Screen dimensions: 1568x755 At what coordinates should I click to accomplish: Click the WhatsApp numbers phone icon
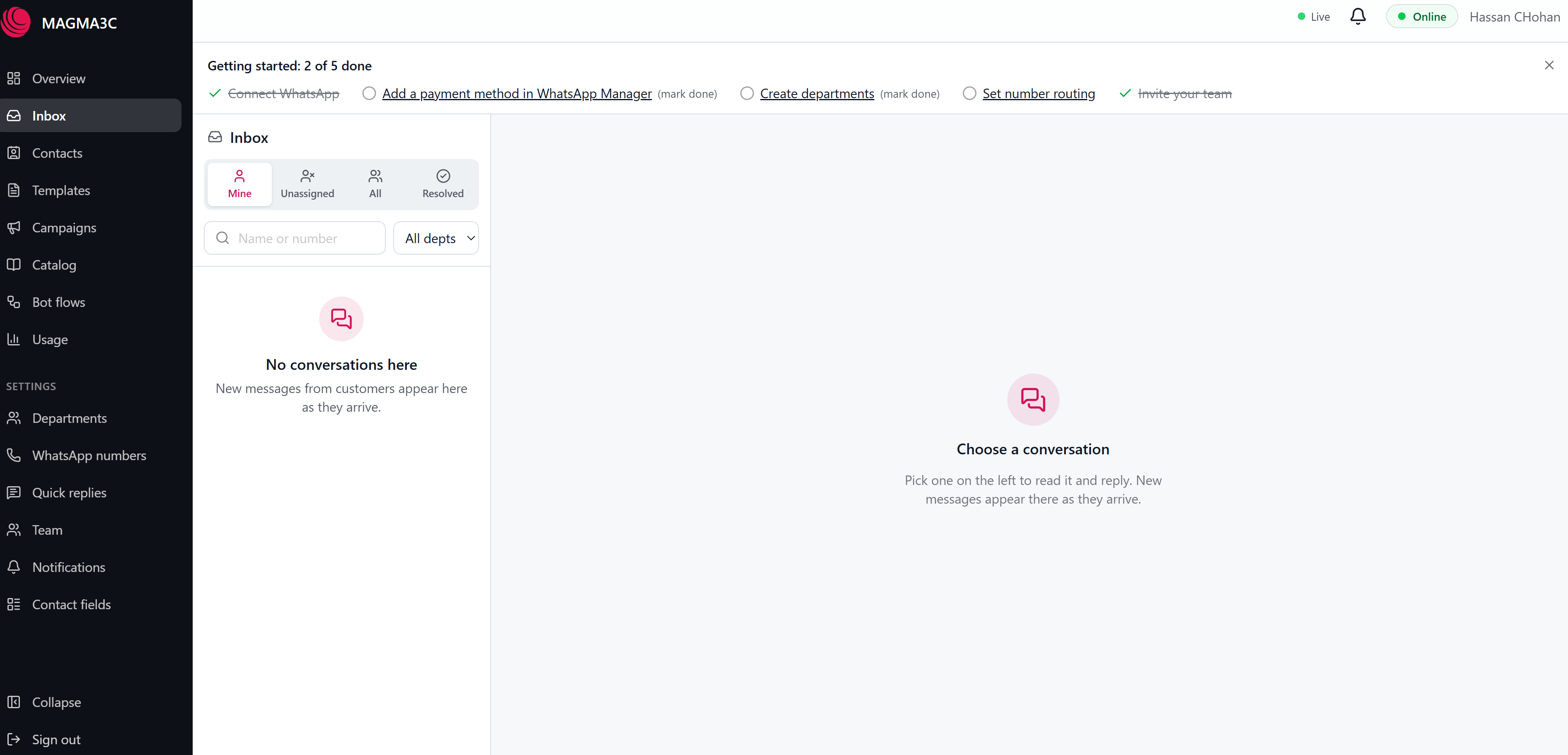coord(14,455)
